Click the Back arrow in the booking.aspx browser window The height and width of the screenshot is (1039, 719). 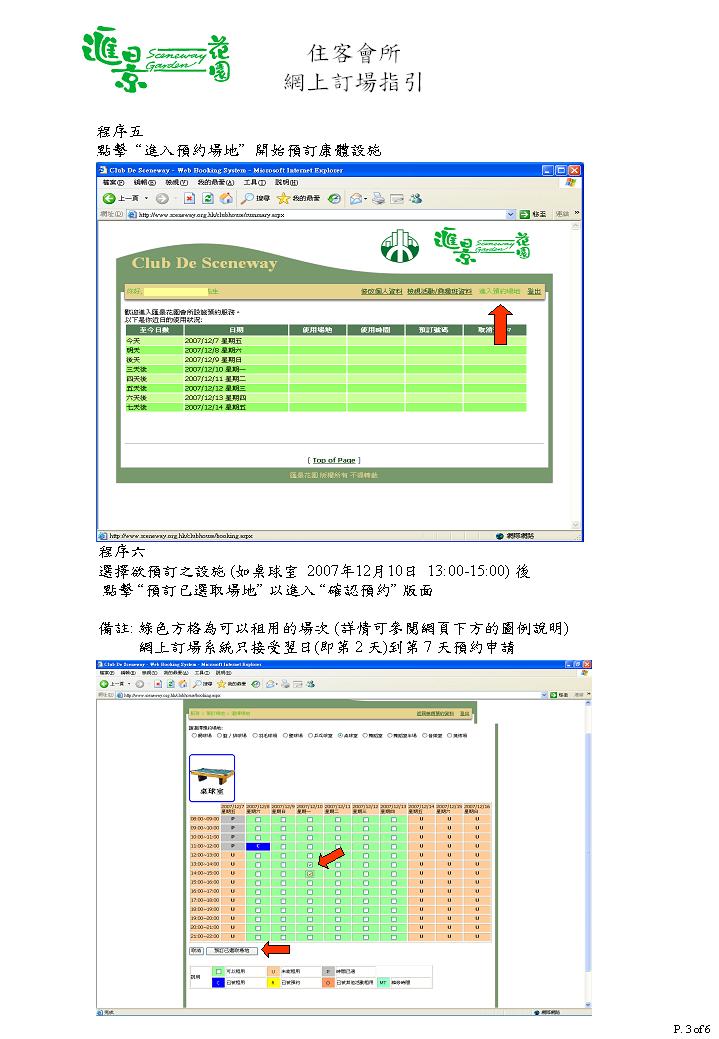pos(104,684)
